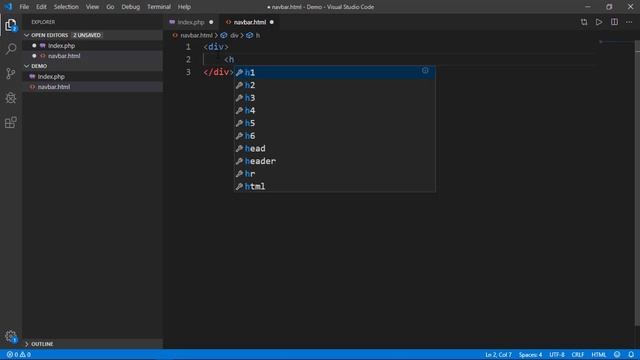Viewport: 640px width, 360px height.
Task: Choose header from the suggestion list
Action: tap(334, 161)
